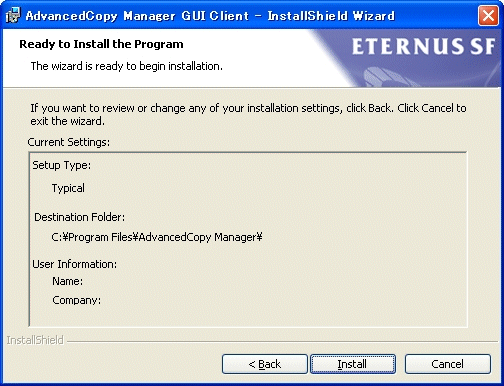Go back with the < Back button
Viewport: 504px width, 386px height.
point(265,364)
